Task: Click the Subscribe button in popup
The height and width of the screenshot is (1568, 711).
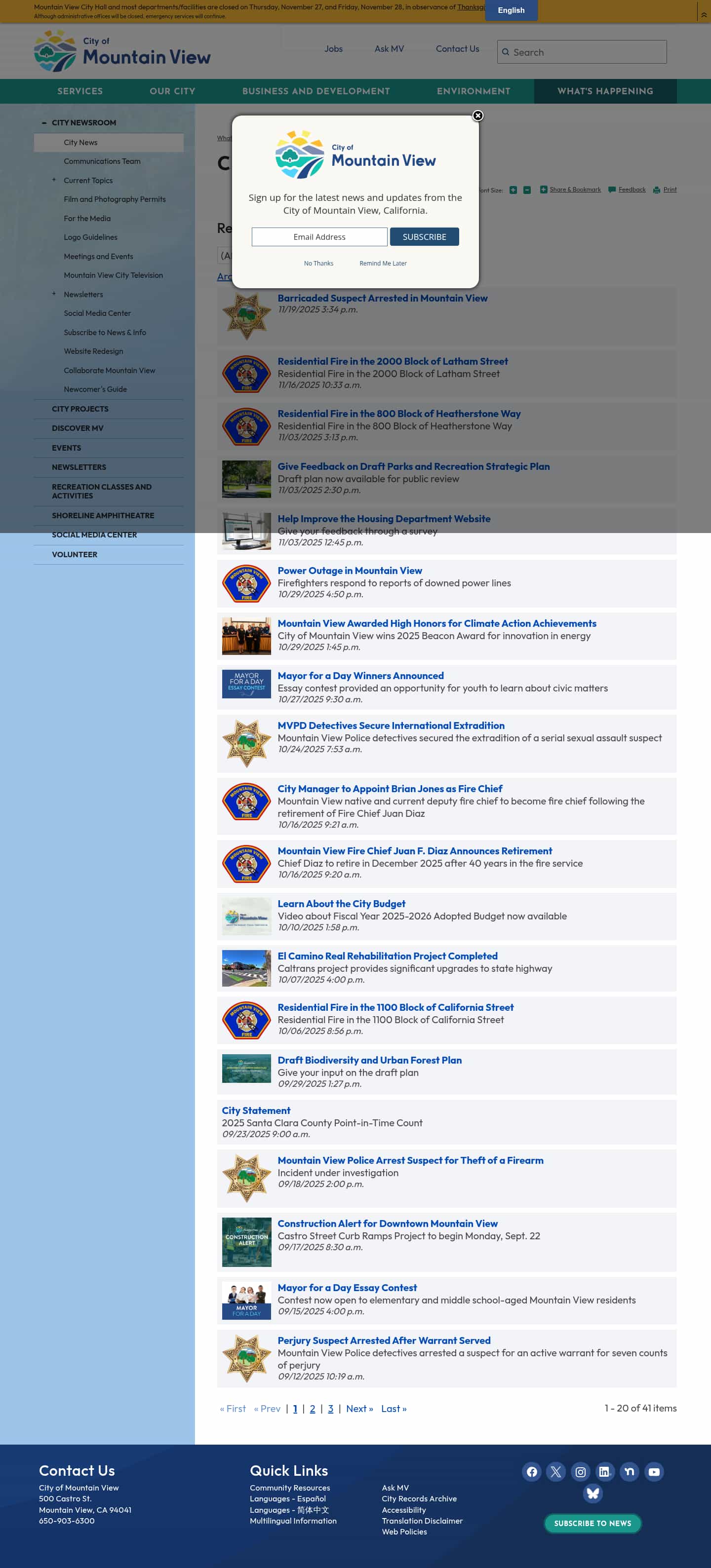Action: click(424, 237)
